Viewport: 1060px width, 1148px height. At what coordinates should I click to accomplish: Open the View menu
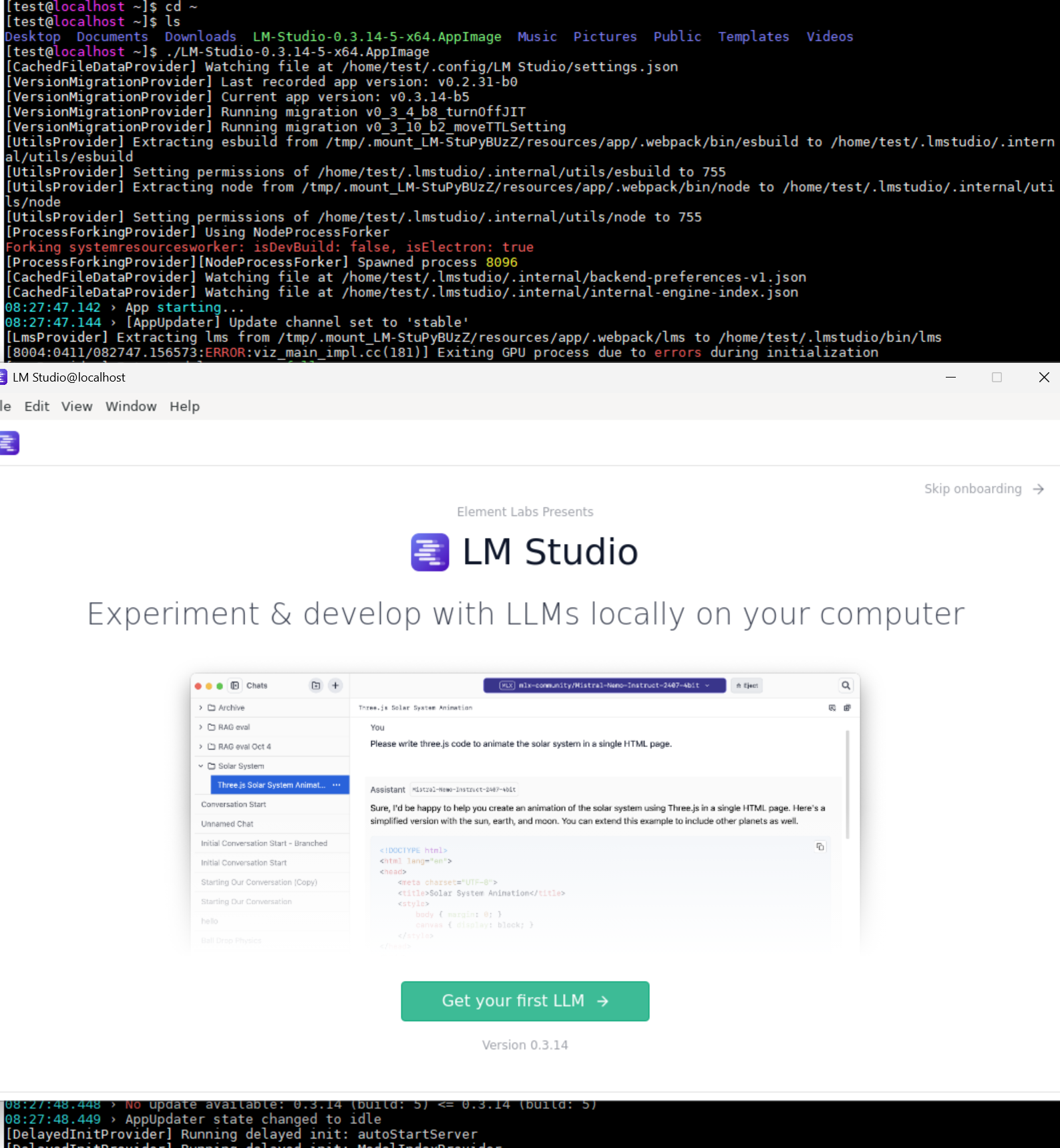pos(77,406)
